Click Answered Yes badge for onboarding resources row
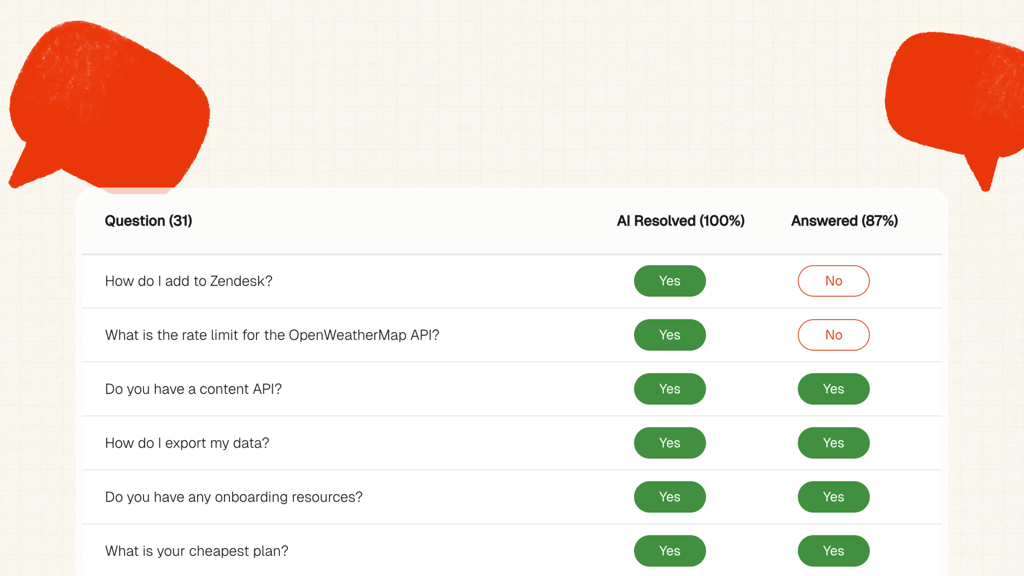Image resolution: width=1024 pixels, height=576 pixels. [x=833, y=497]
